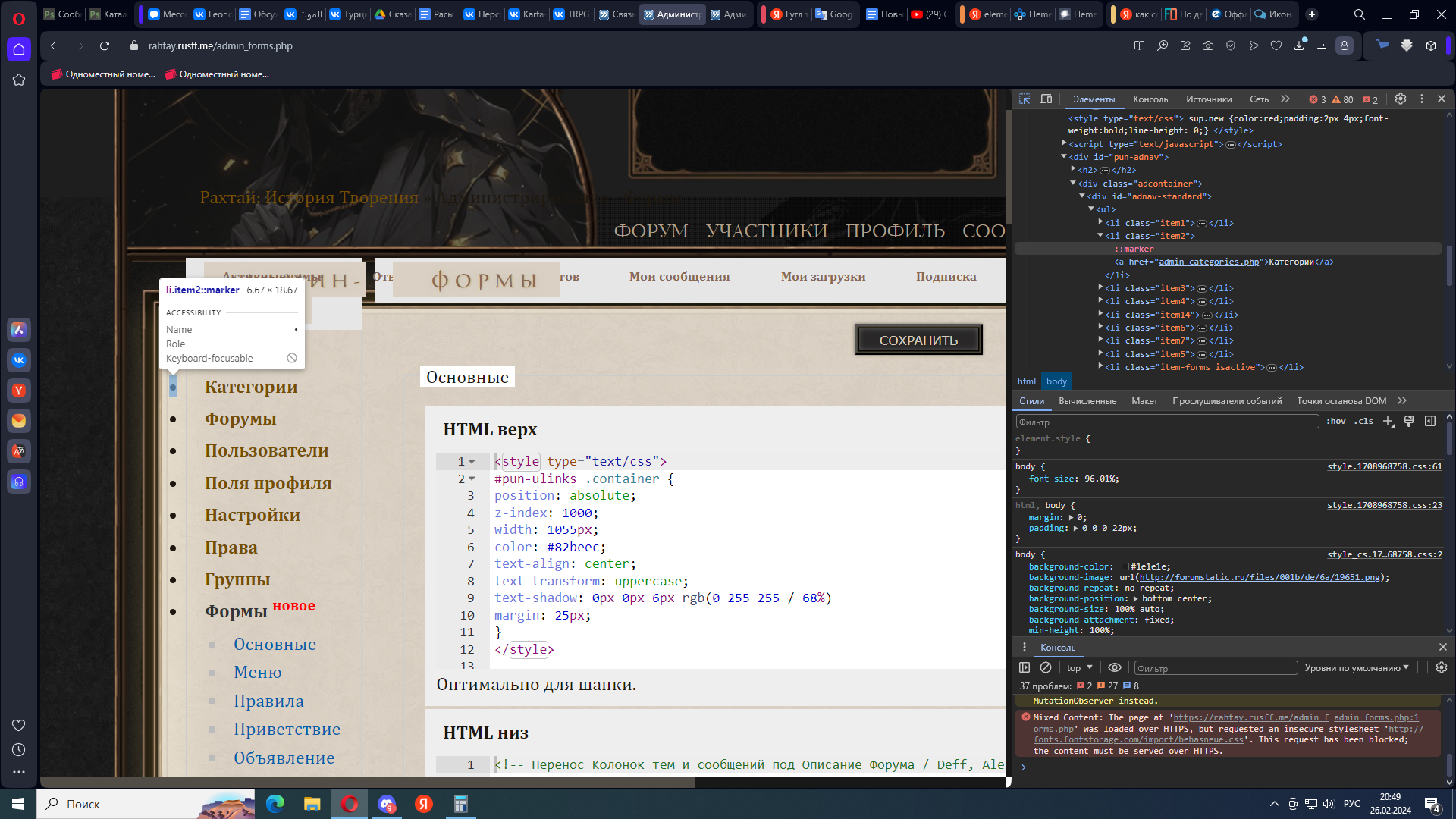Click the styles "Фильтр" input field
The image size is (1456, 819).
pos(1167,422)
